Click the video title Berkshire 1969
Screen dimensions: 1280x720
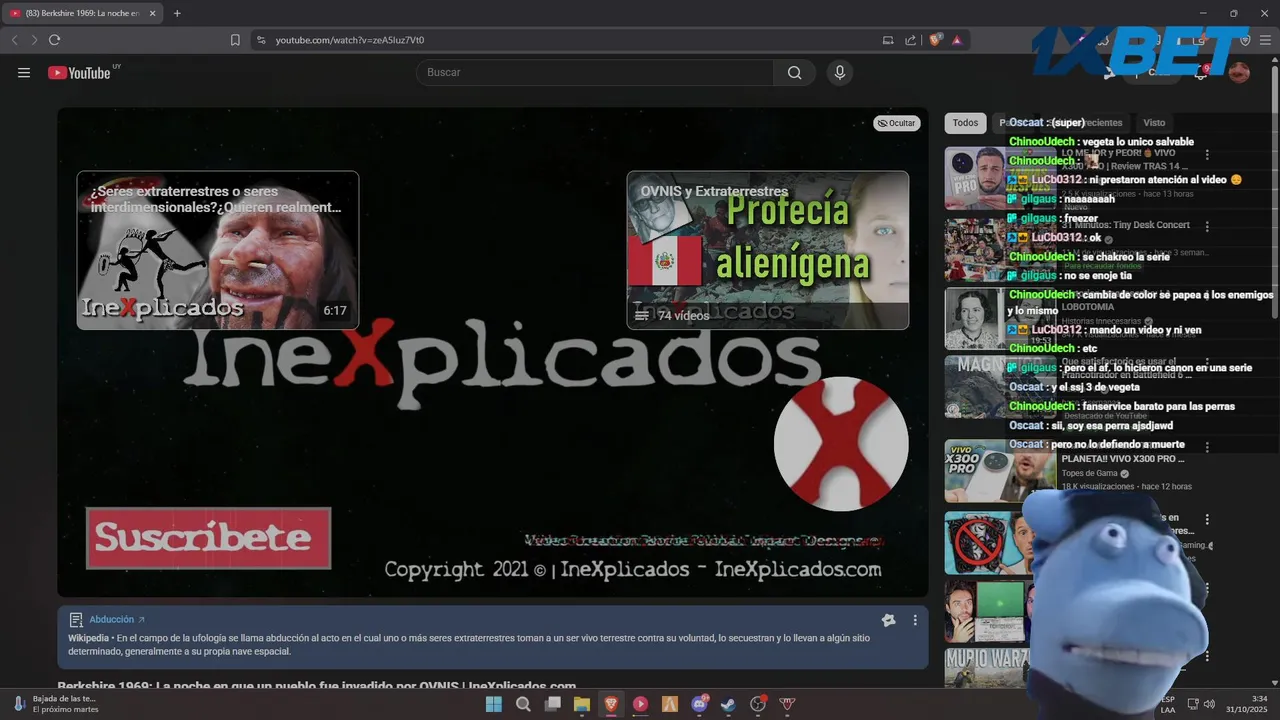coord(317,686)
